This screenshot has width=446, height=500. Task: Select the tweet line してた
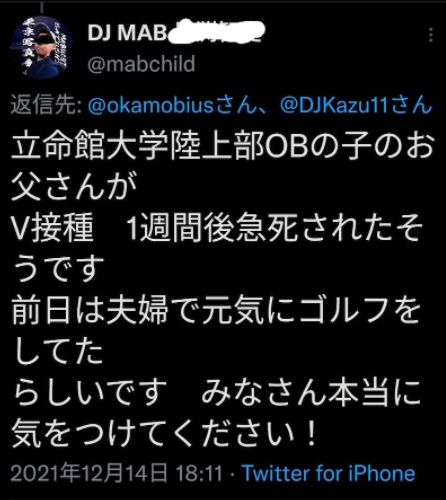click(x=58, y=352)
